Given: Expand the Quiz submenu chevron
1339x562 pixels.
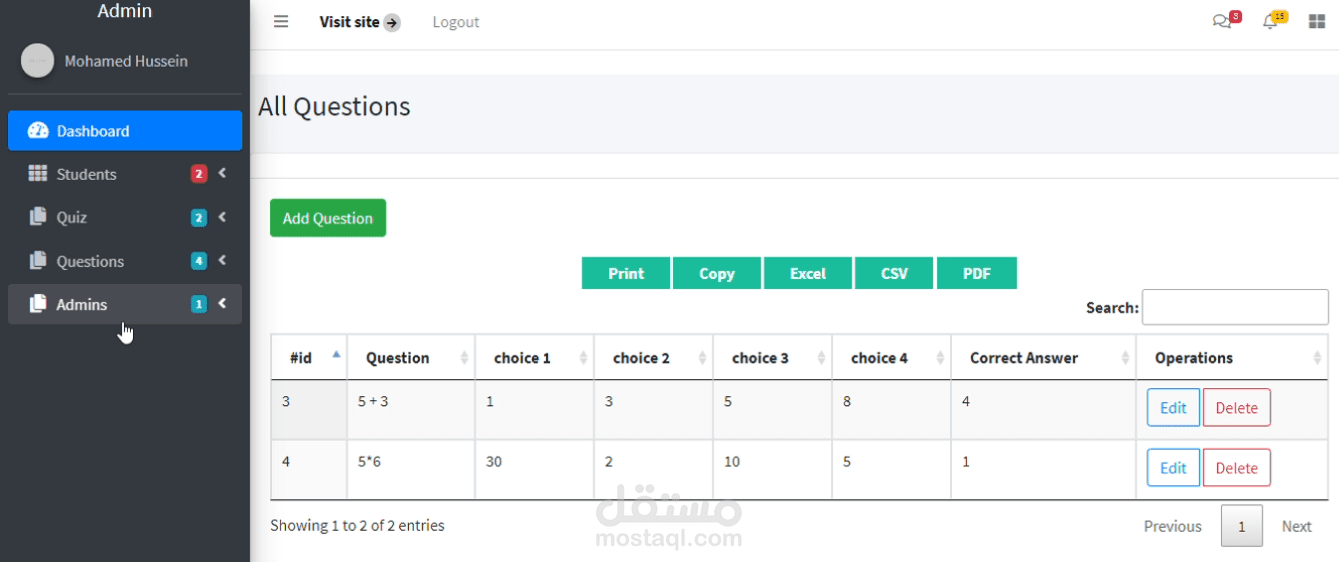Looking at the screenshot, I should pyautogui.click(x=222, y=217).
